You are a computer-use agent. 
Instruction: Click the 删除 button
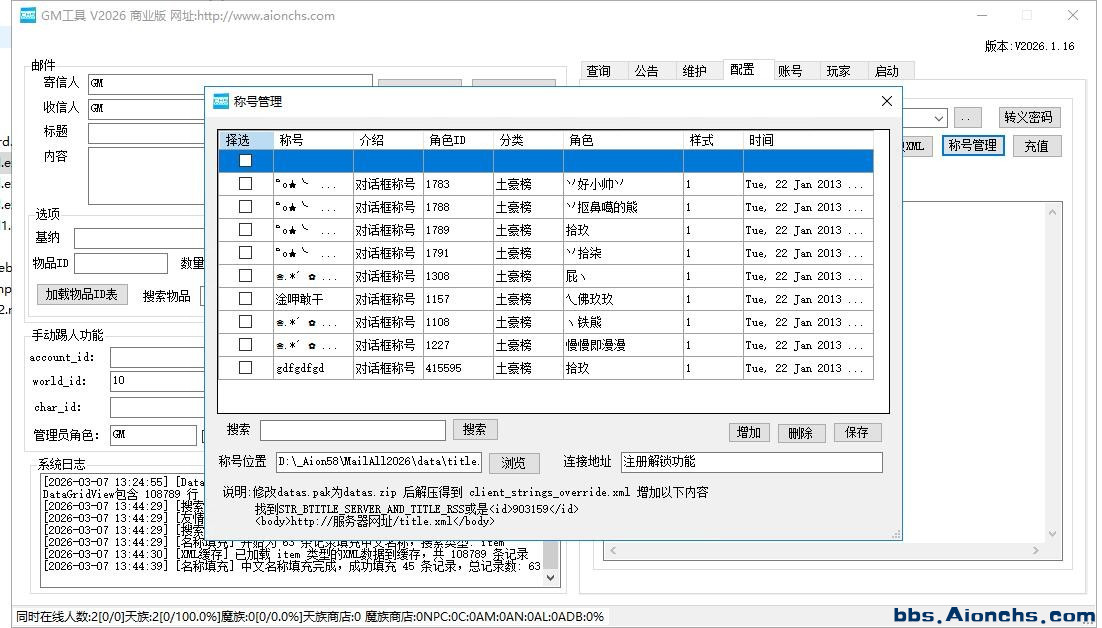(x=801, y=432)
